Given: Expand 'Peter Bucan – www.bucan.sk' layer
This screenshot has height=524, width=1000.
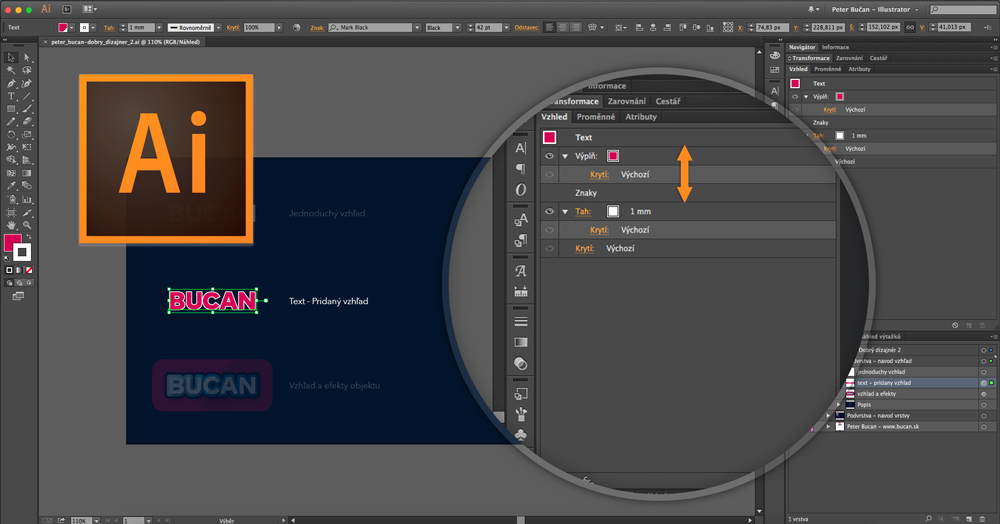Looking at the screenshot, I should tap(828, 426).
